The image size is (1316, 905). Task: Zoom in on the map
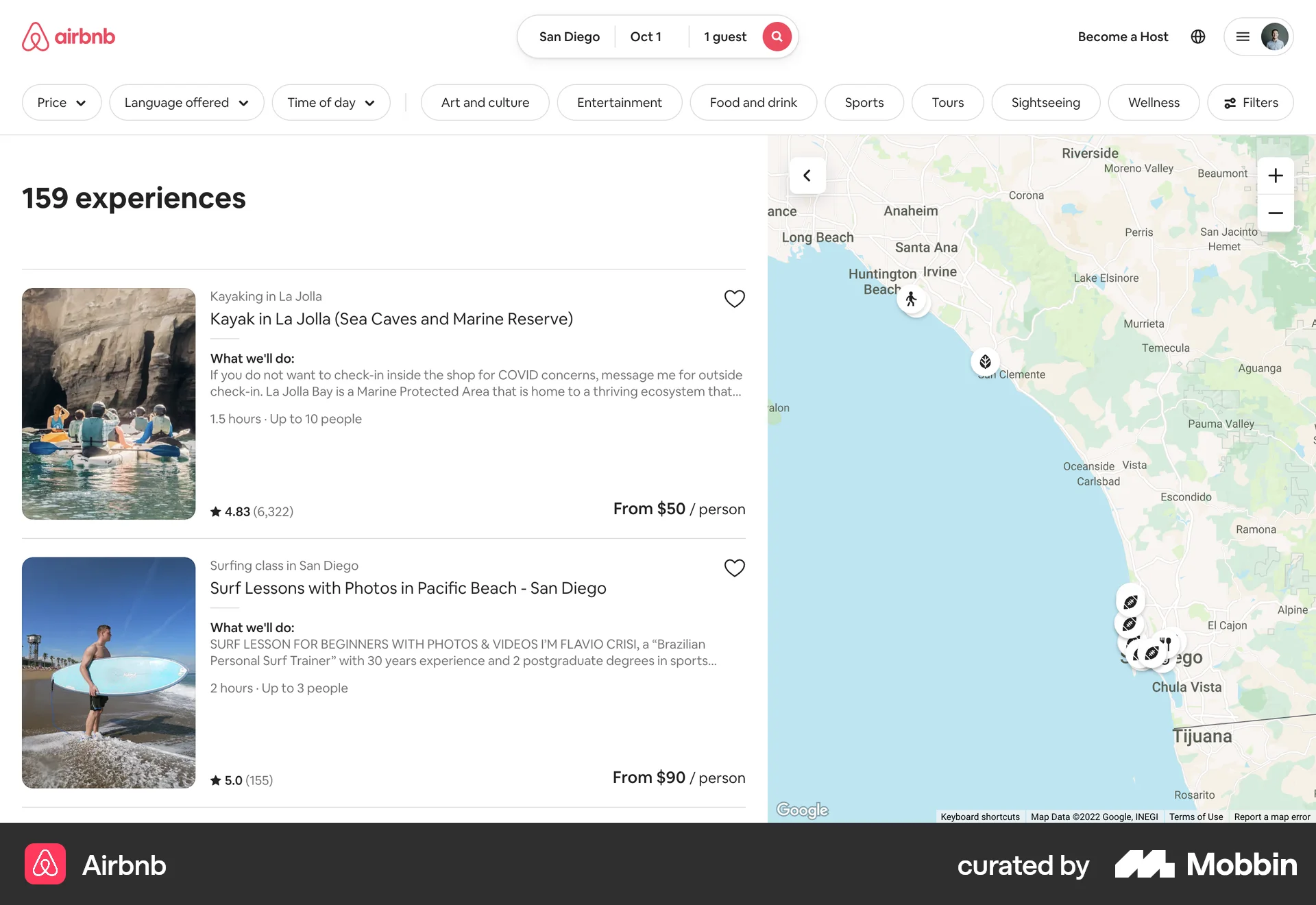click(1276, 175)
